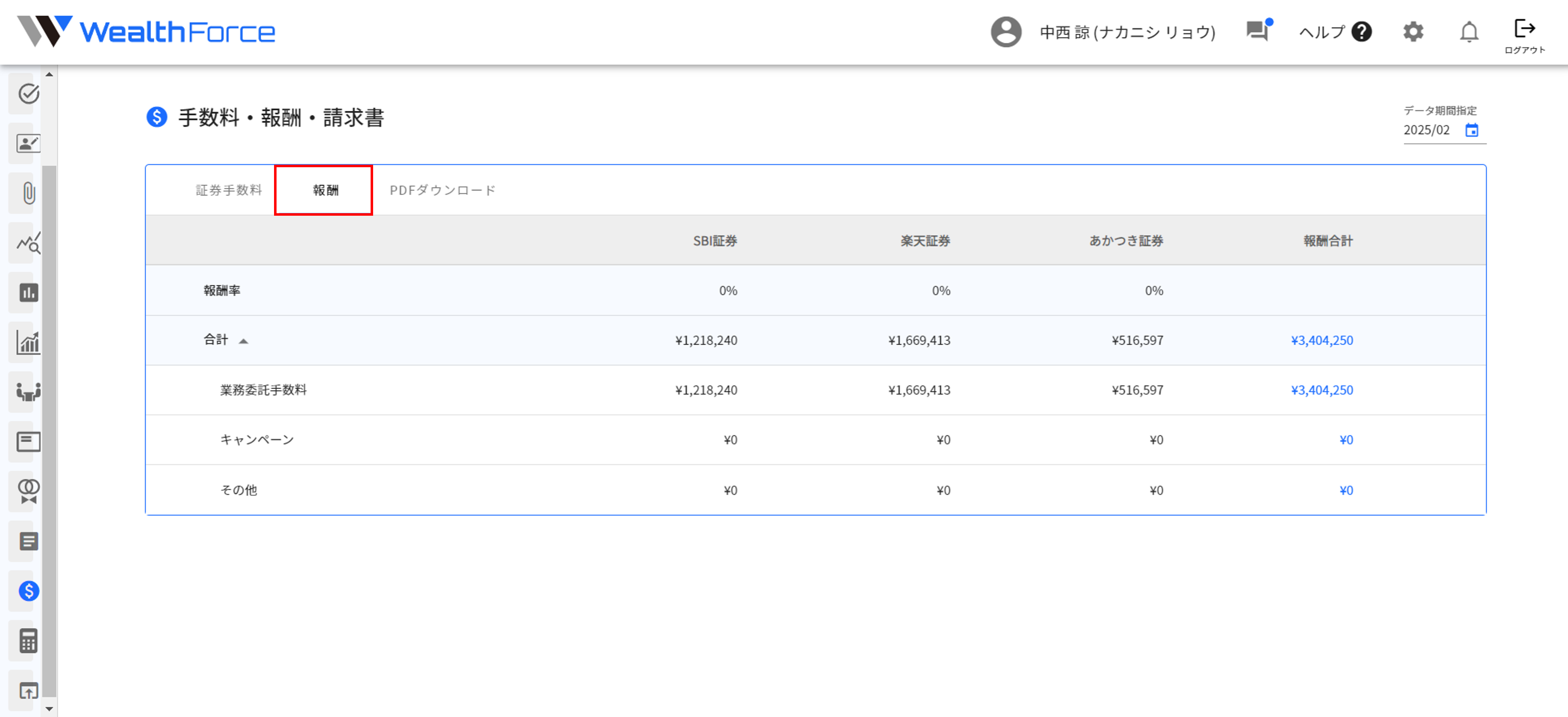Click the 業務委託手数料 row label

click(263, 390)
